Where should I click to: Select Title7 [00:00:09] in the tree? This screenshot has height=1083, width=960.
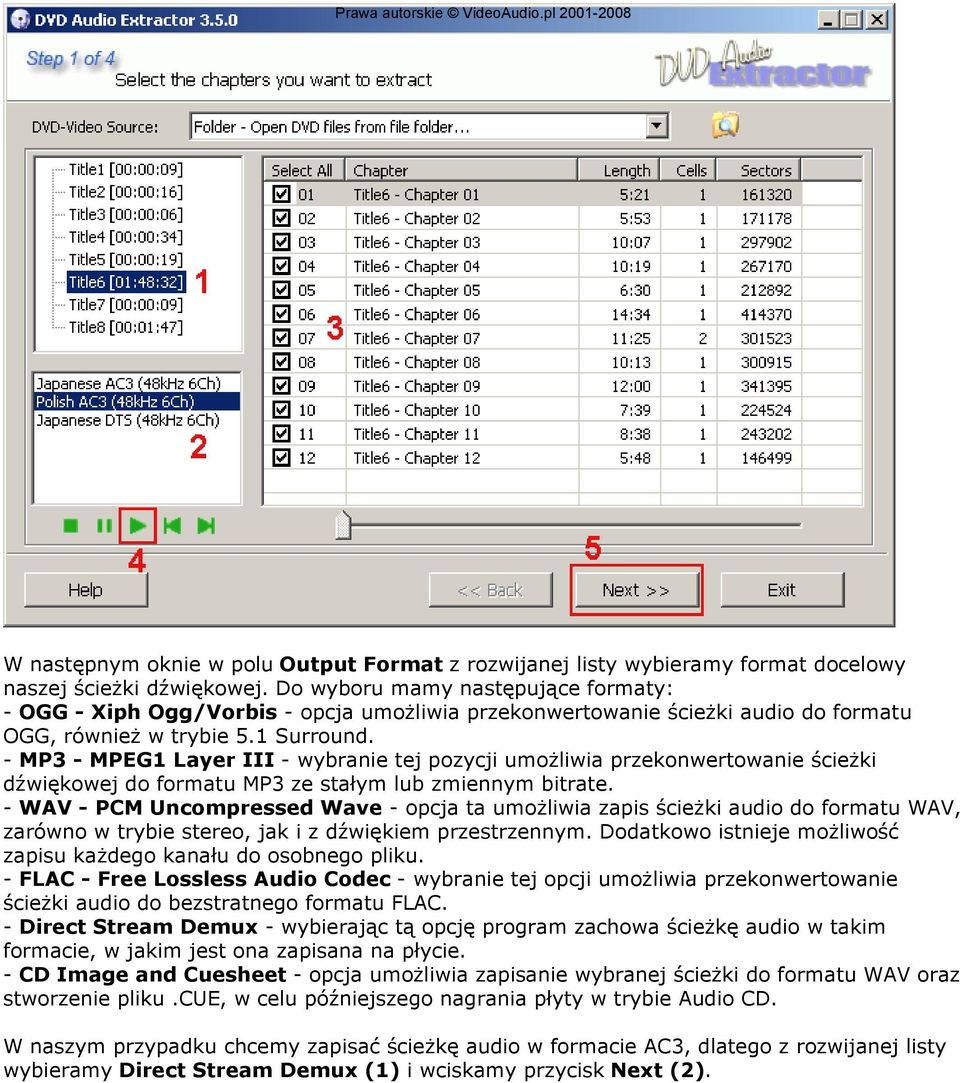(126, 305)
